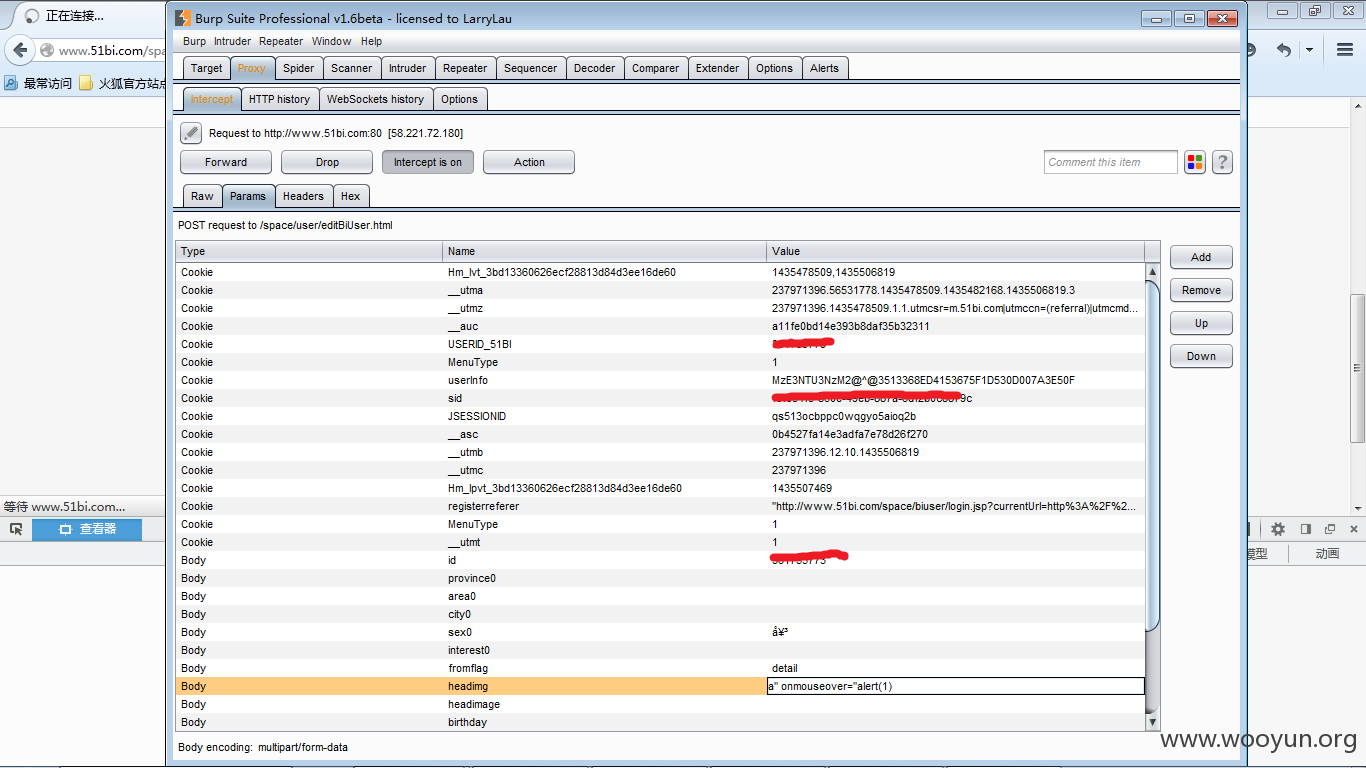Switch to the Scanner tab
Viewport: 1366px width, 768px height.
[352, 68]
